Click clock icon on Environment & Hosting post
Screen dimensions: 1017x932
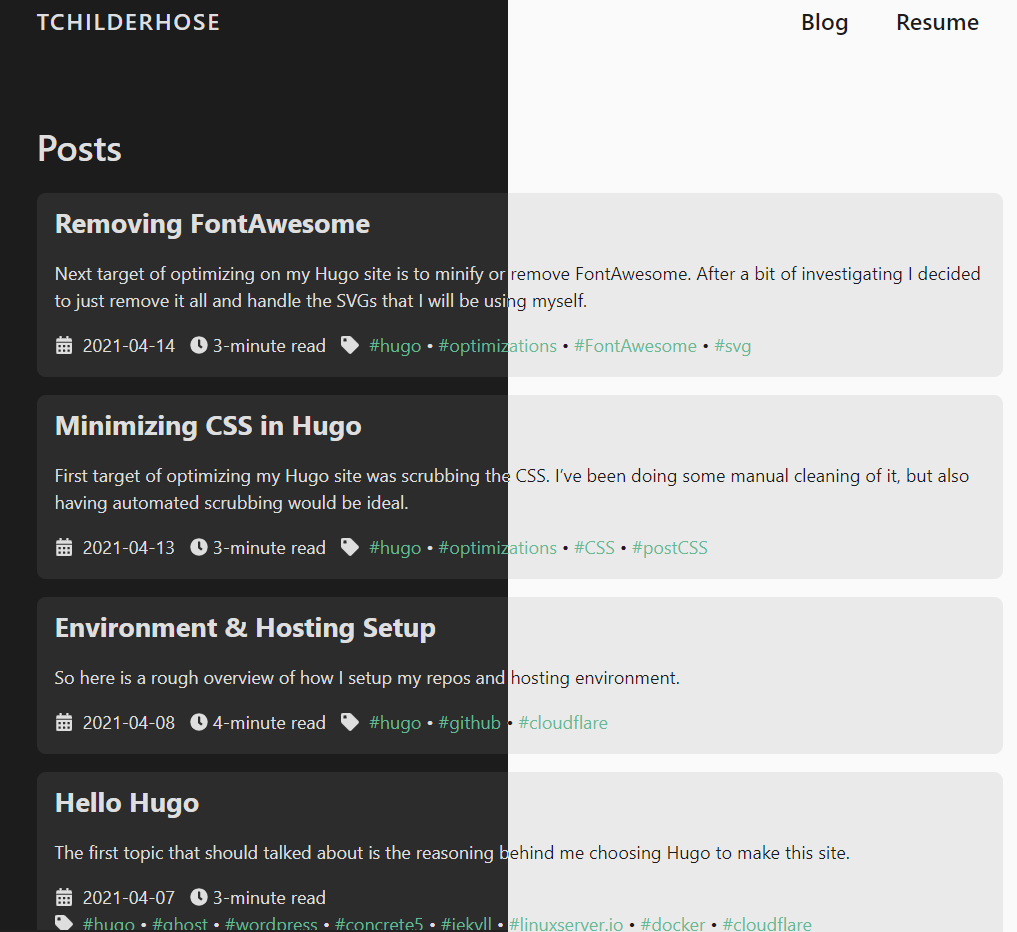(199, 722)
